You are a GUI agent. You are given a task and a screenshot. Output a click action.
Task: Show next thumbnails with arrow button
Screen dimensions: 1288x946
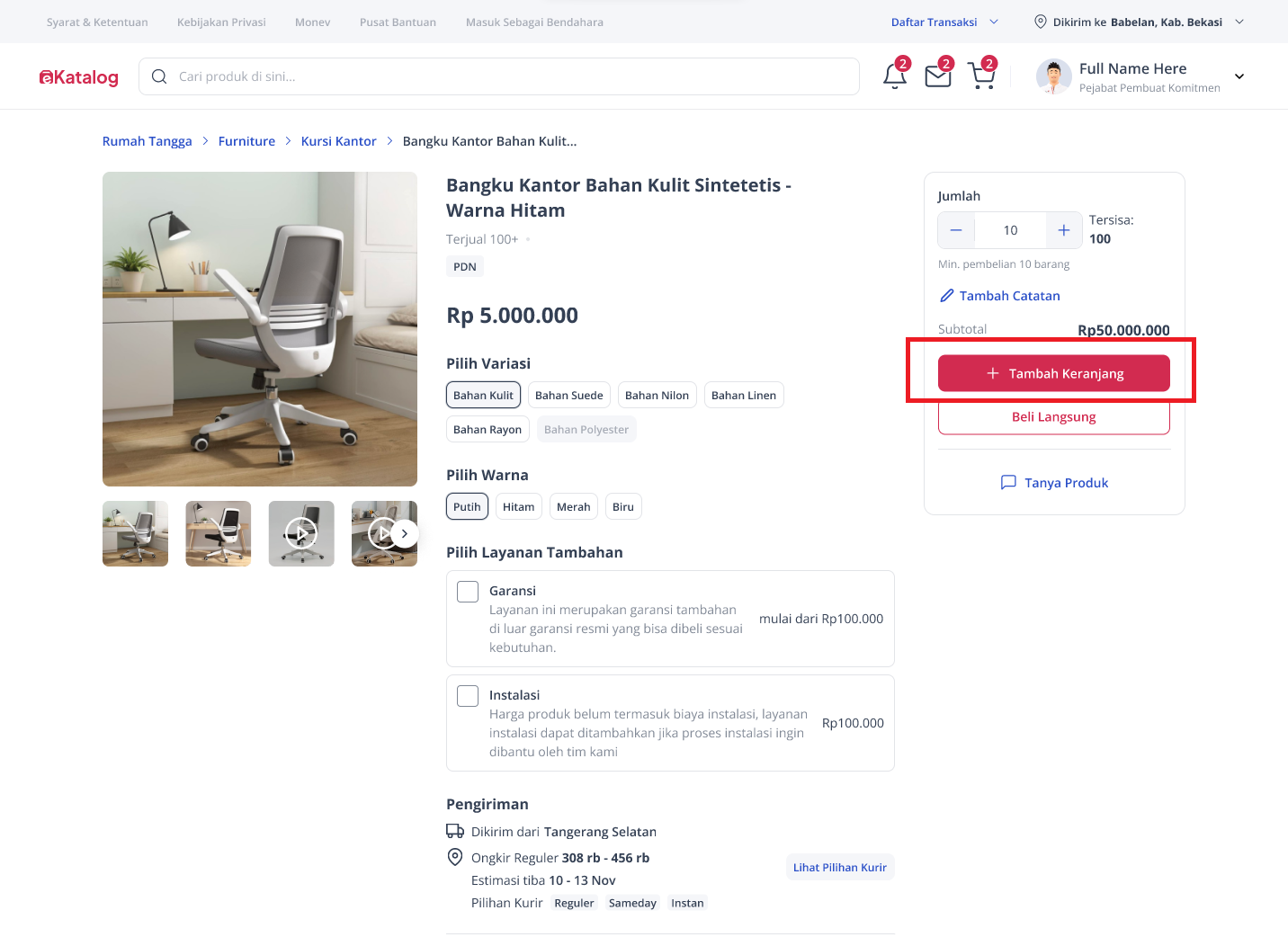405,533
